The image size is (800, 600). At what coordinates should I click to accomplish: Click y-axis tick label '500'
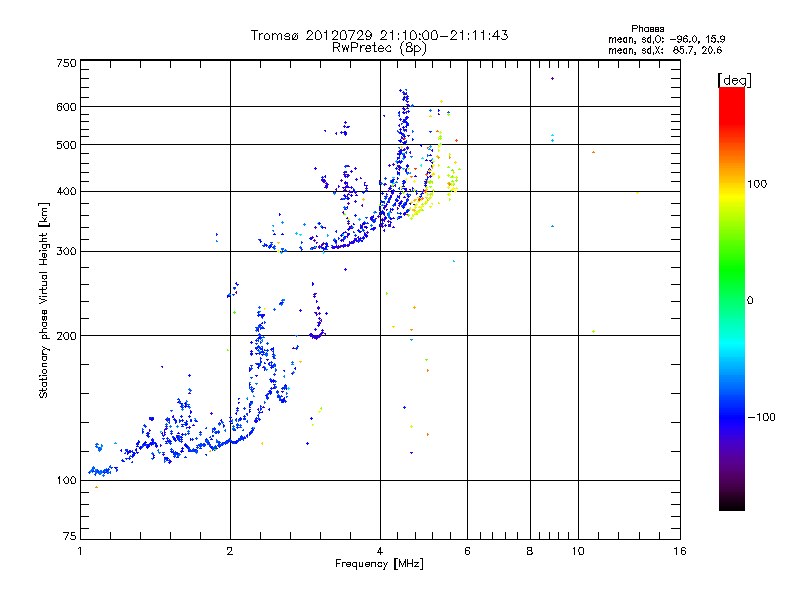(66, 145)
